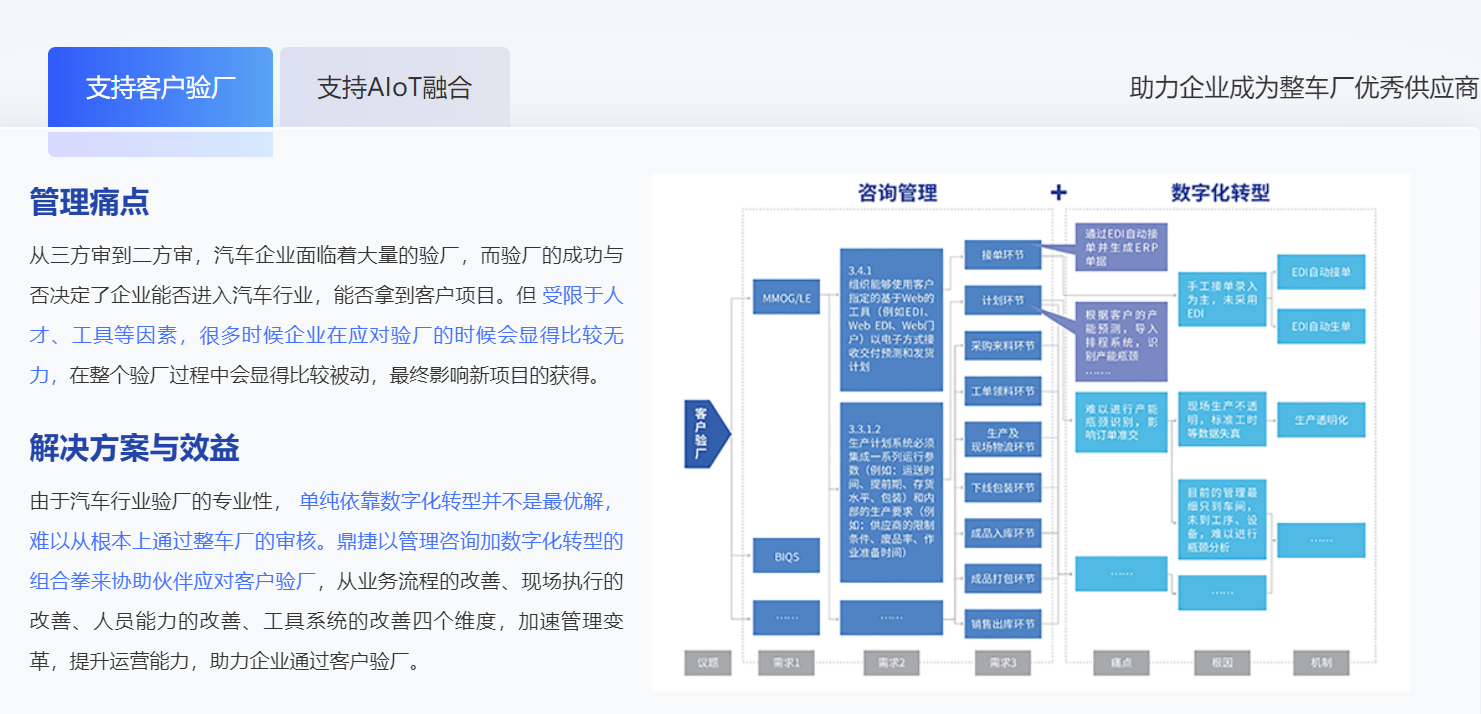Viewport: 1481px width, 714px height.
Task: Click the 根因 gray label
Action: (x=1222, y=662)
